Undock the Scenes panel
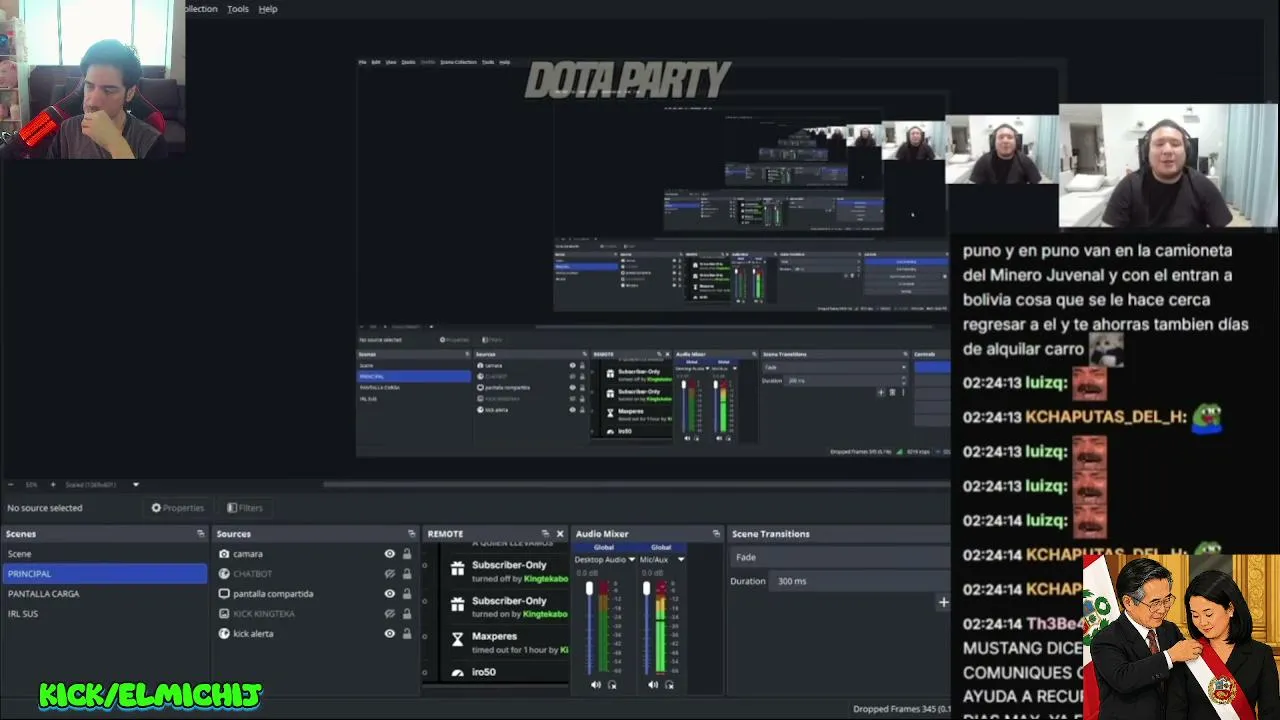This screenshot has width=1280, height=720. [x=201, y=534]
